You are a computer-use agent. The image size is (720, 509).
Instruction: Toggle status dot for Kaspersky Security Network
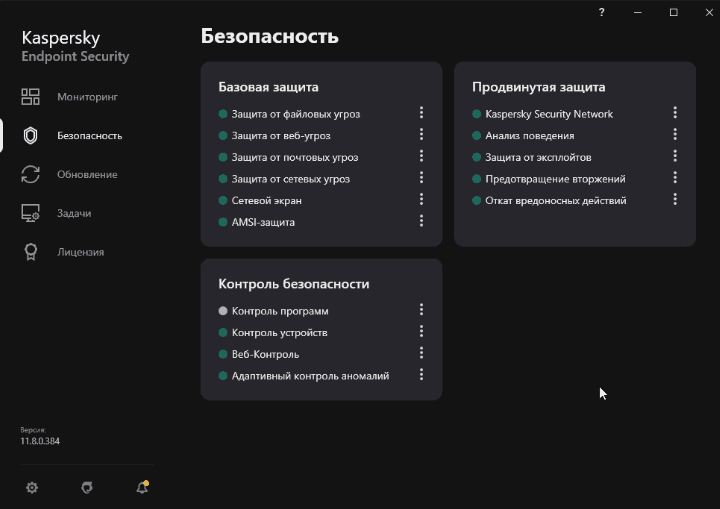point(477,114)
